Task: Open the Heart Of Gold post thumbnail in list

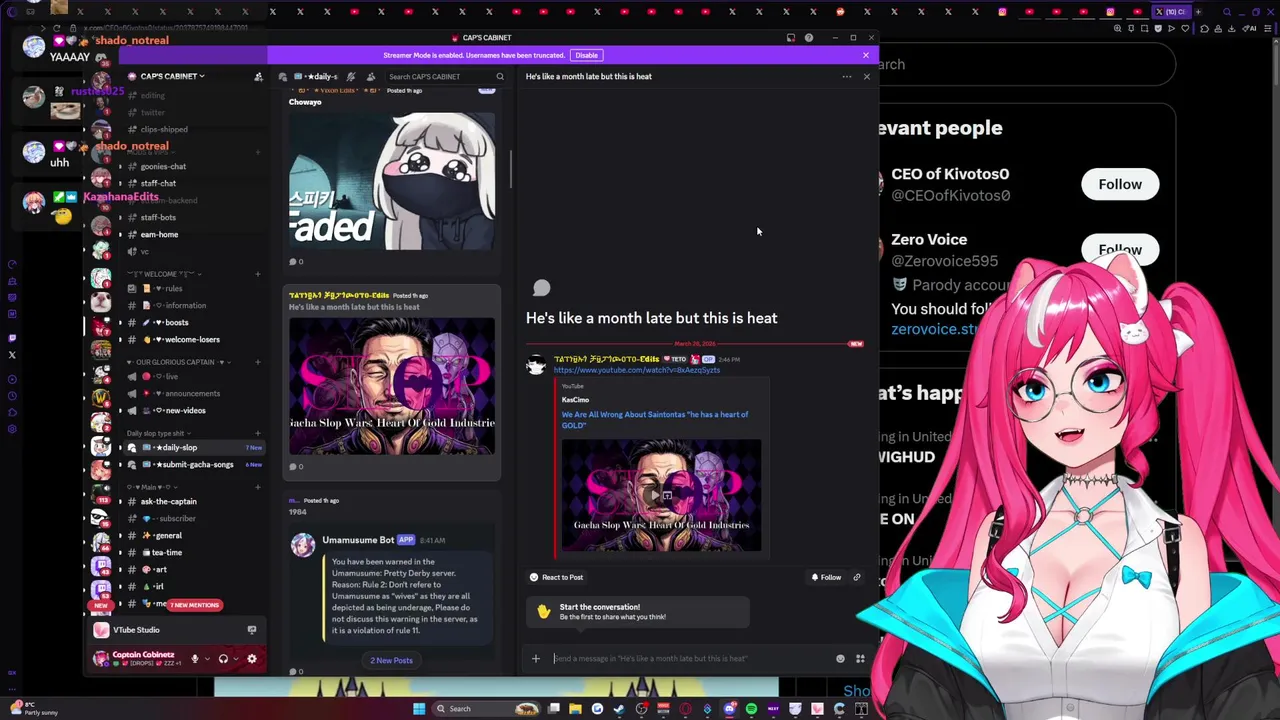Action: (392, 386)
